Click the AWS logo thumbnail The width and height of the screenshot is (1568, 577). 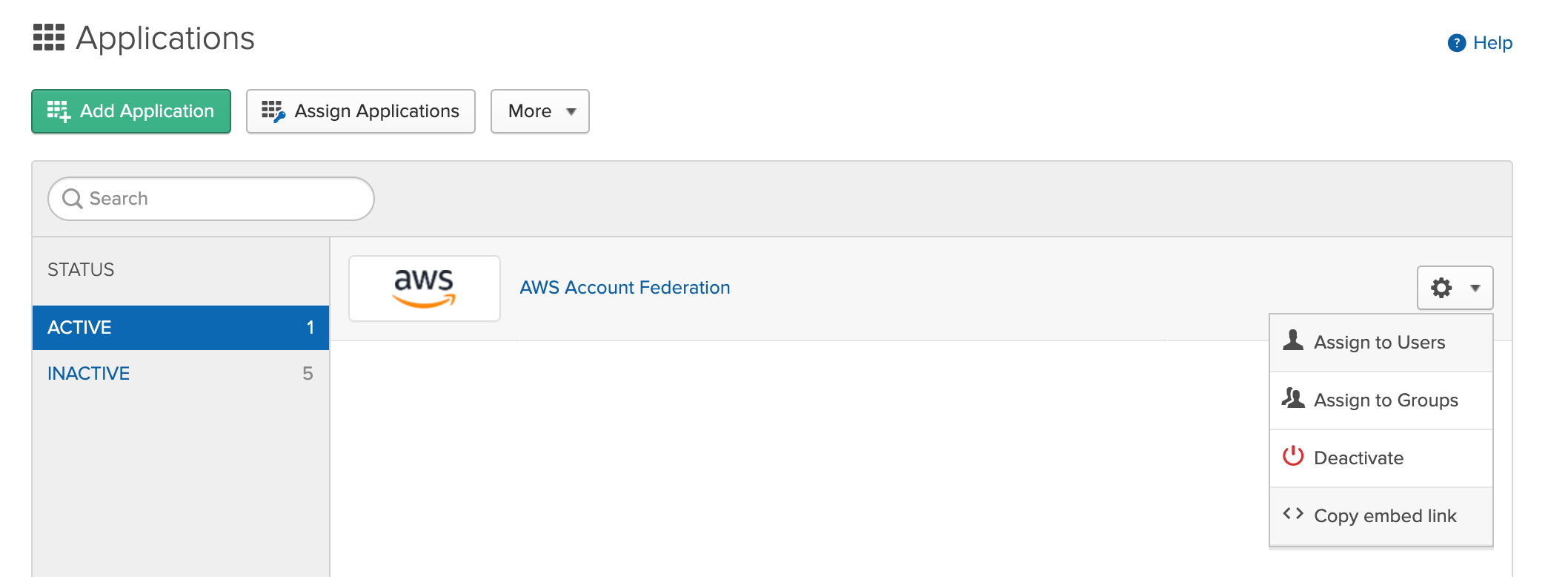point(424,288)
